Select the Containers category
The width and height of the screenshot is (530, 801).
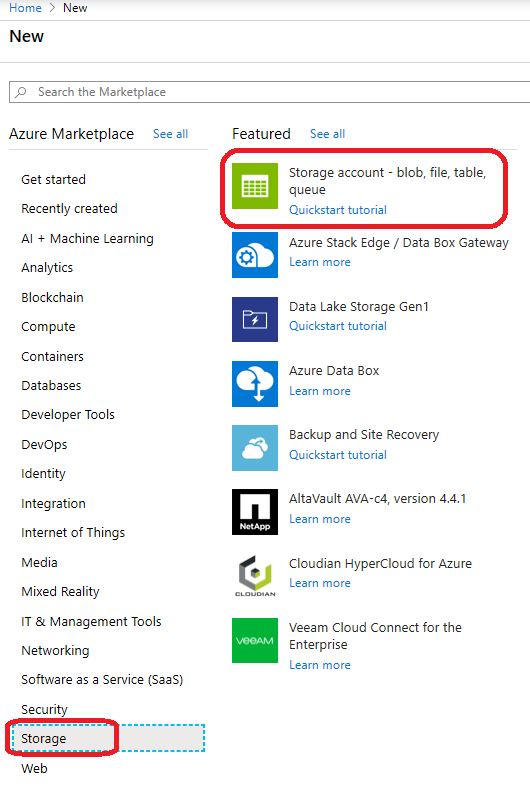point(52,357)
